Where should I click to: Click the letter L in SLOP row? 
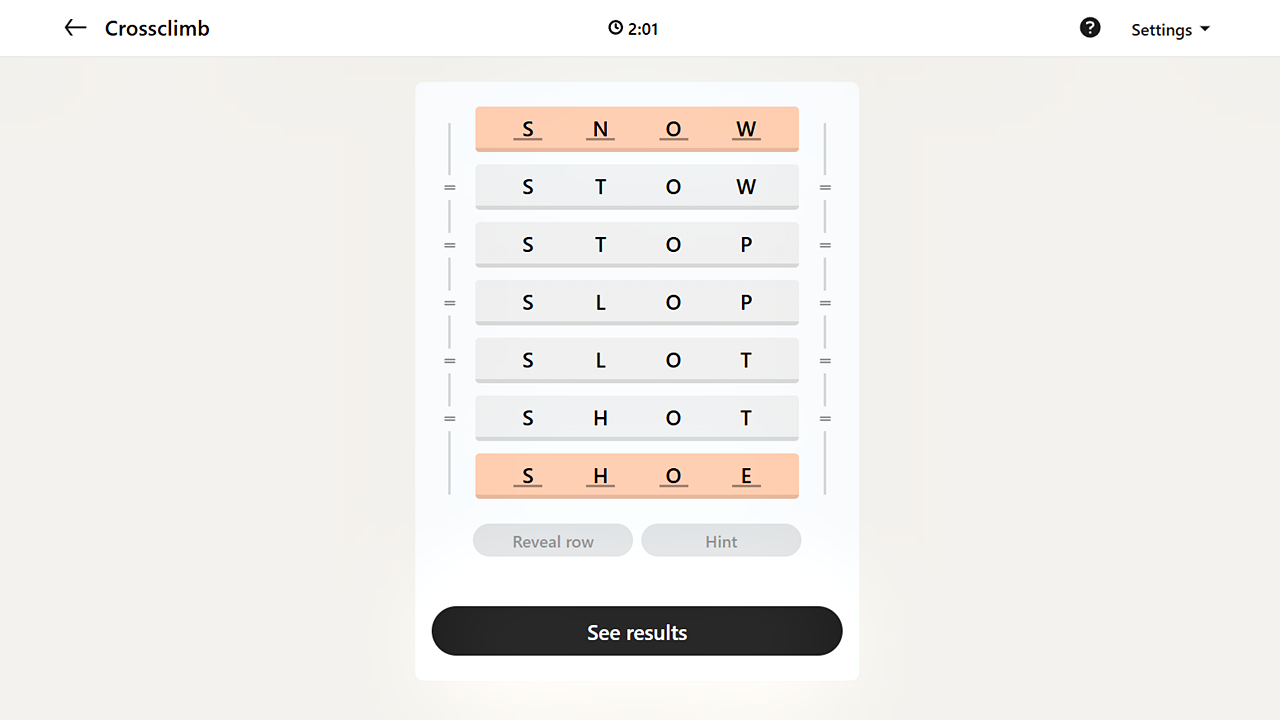click(x=600, y=302)
